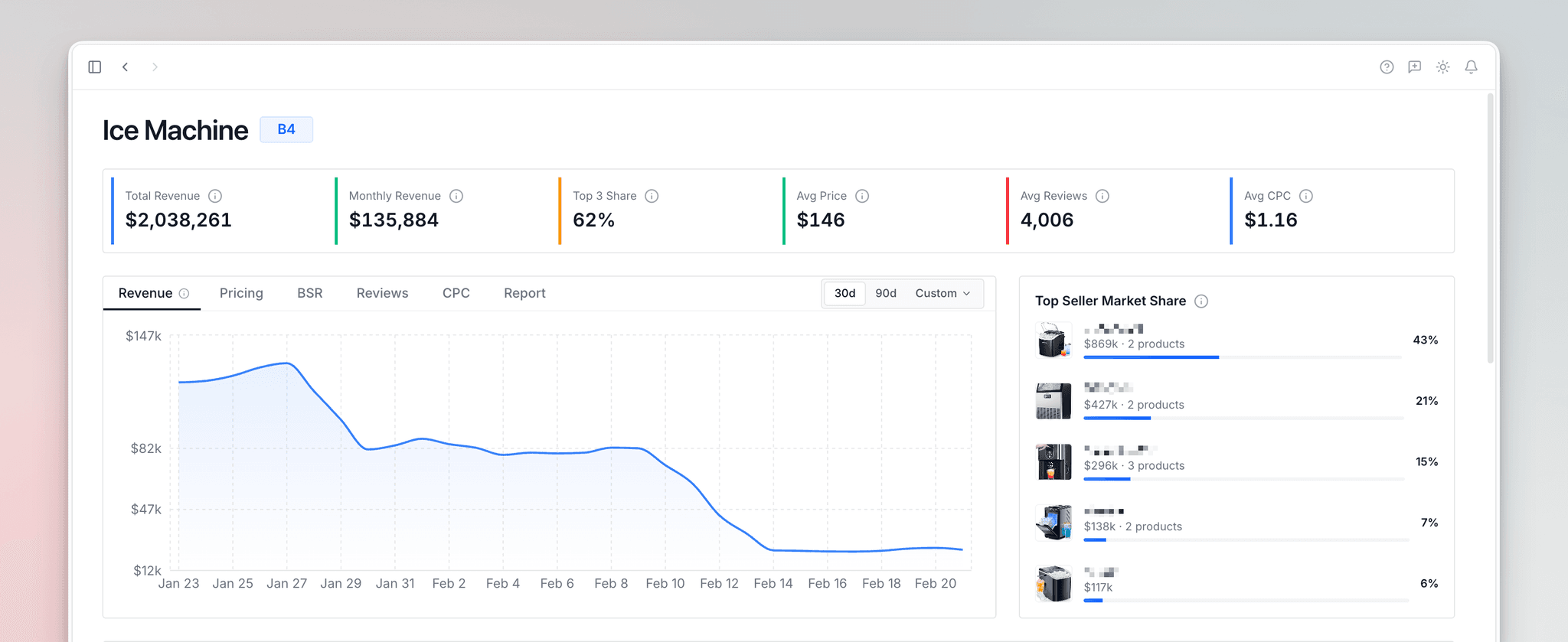The image size is (1568, 642).
Task: Open the Report tab
Action: point(524,293)
